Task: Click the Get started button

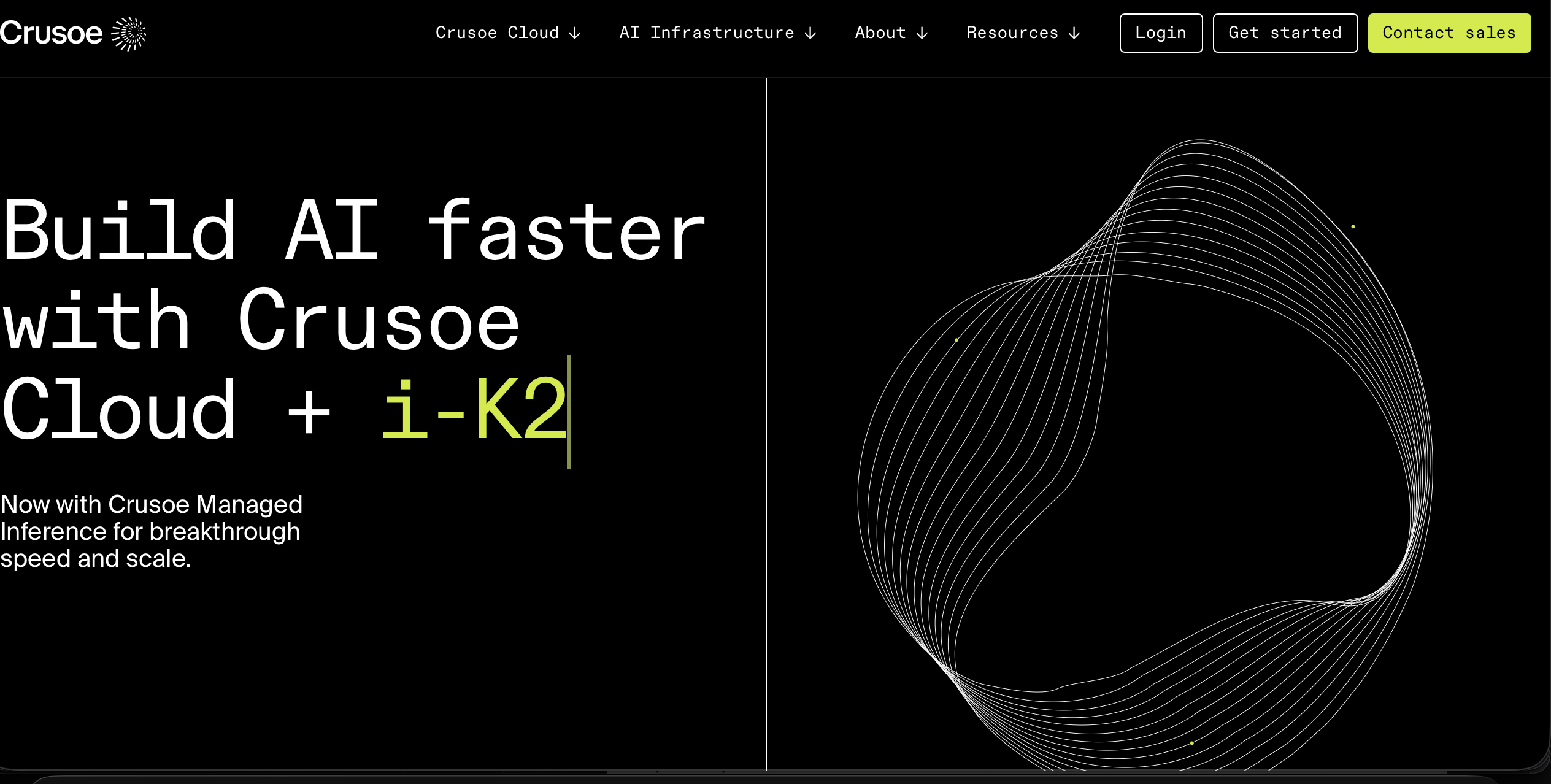Action: (1285, 33)
